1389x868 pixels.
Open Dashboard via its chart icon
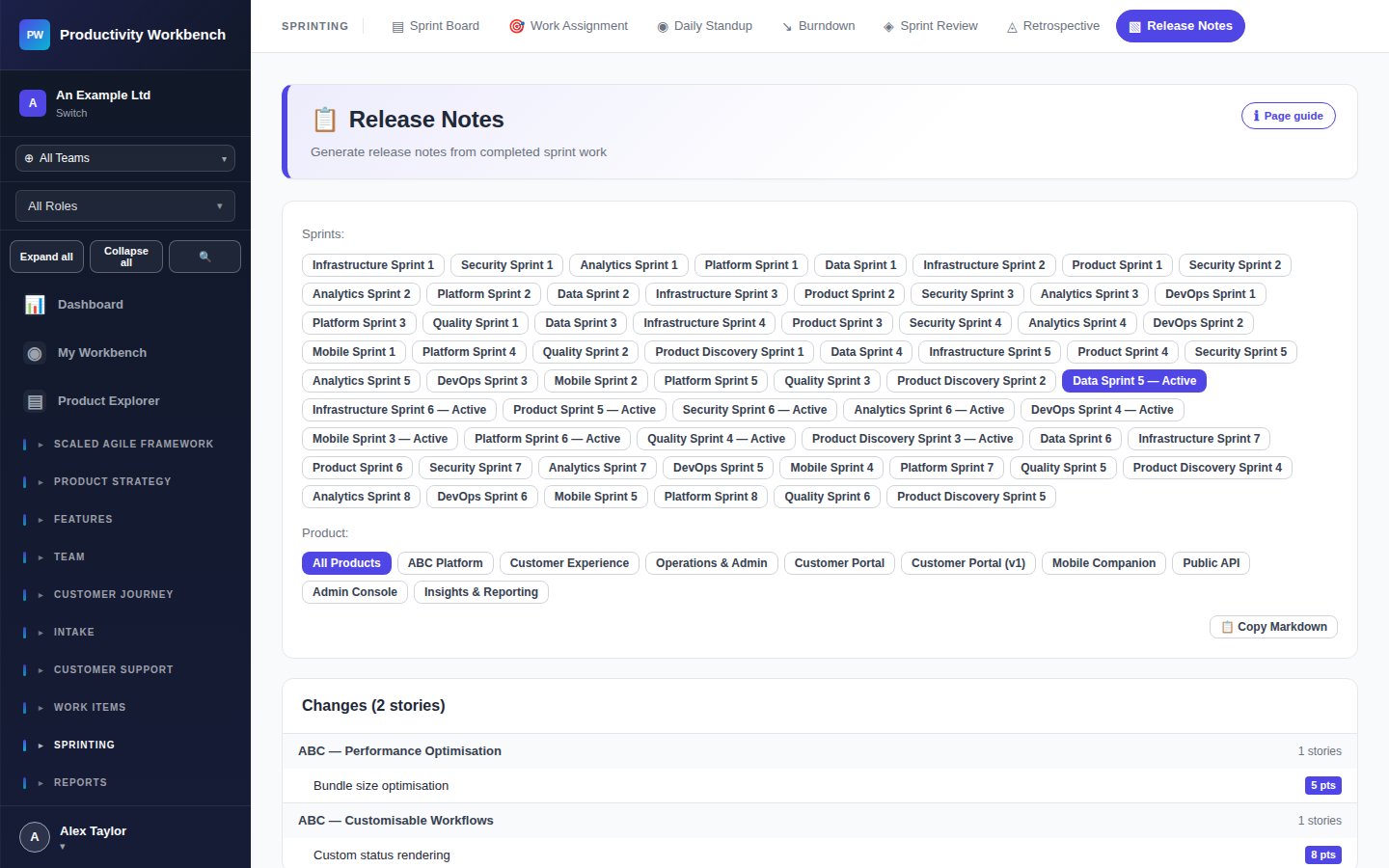(x=35, y=305)
